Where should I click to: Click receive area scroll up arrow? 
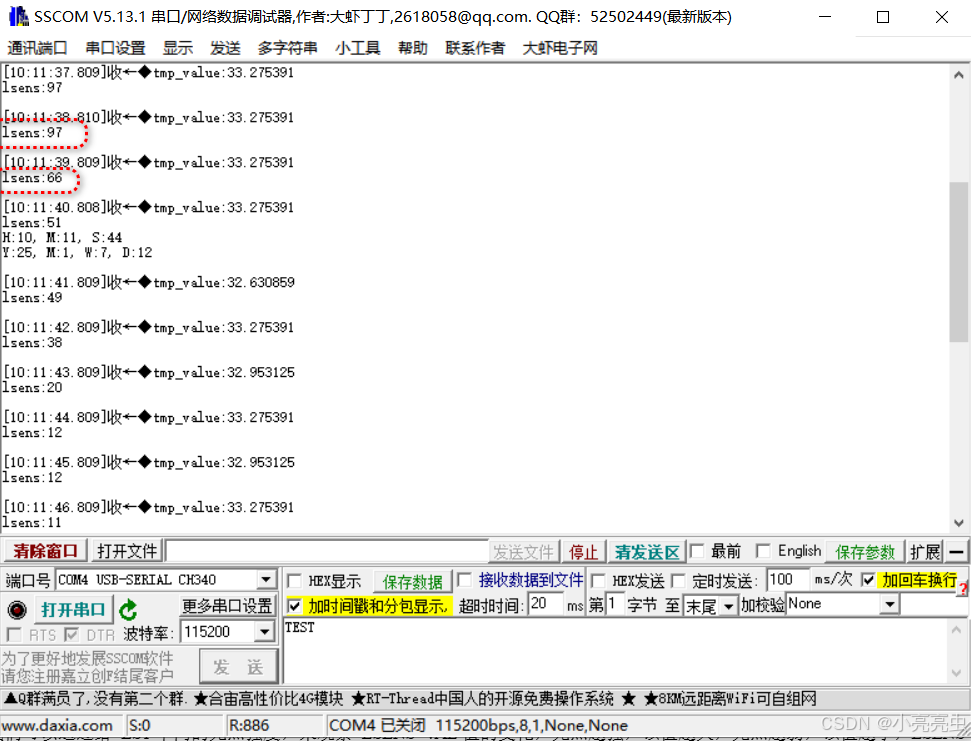click(959, 76)
